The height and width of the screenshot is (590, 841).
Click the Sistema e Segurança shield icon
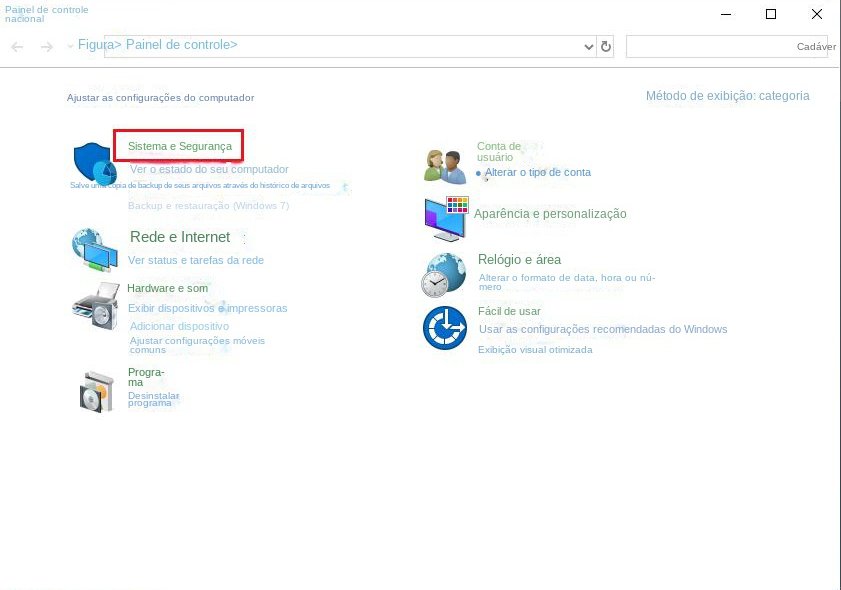point(95,163)
